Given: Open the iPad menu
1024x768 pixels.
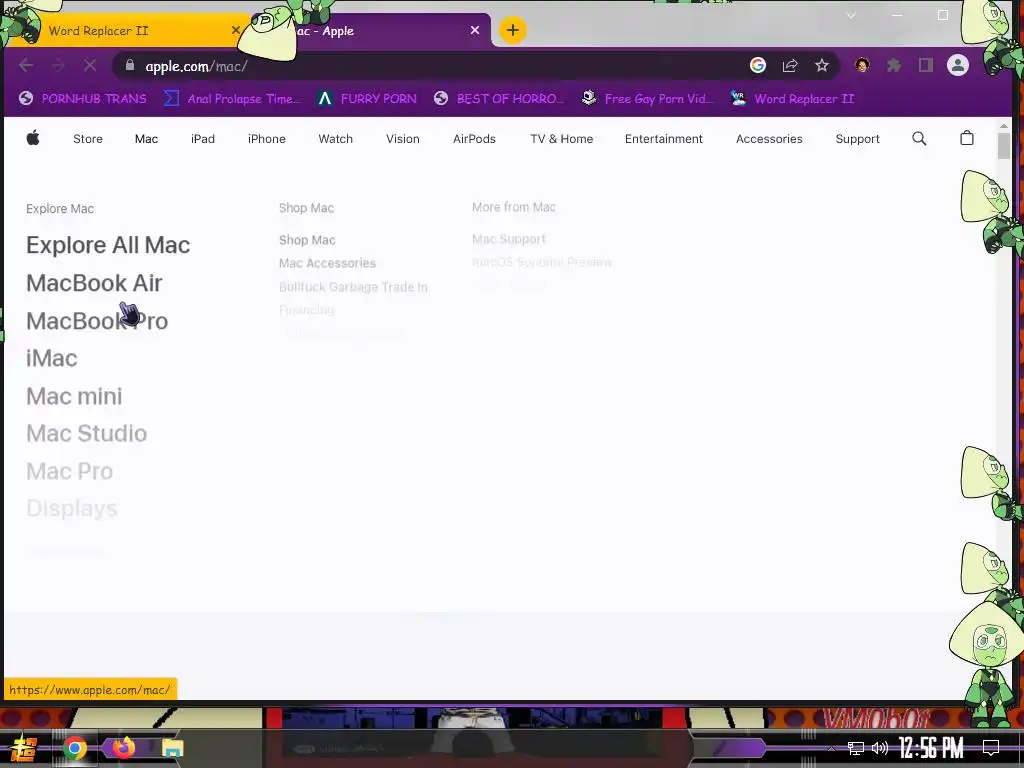Looking at the screenshot, I should click(202, 138).
